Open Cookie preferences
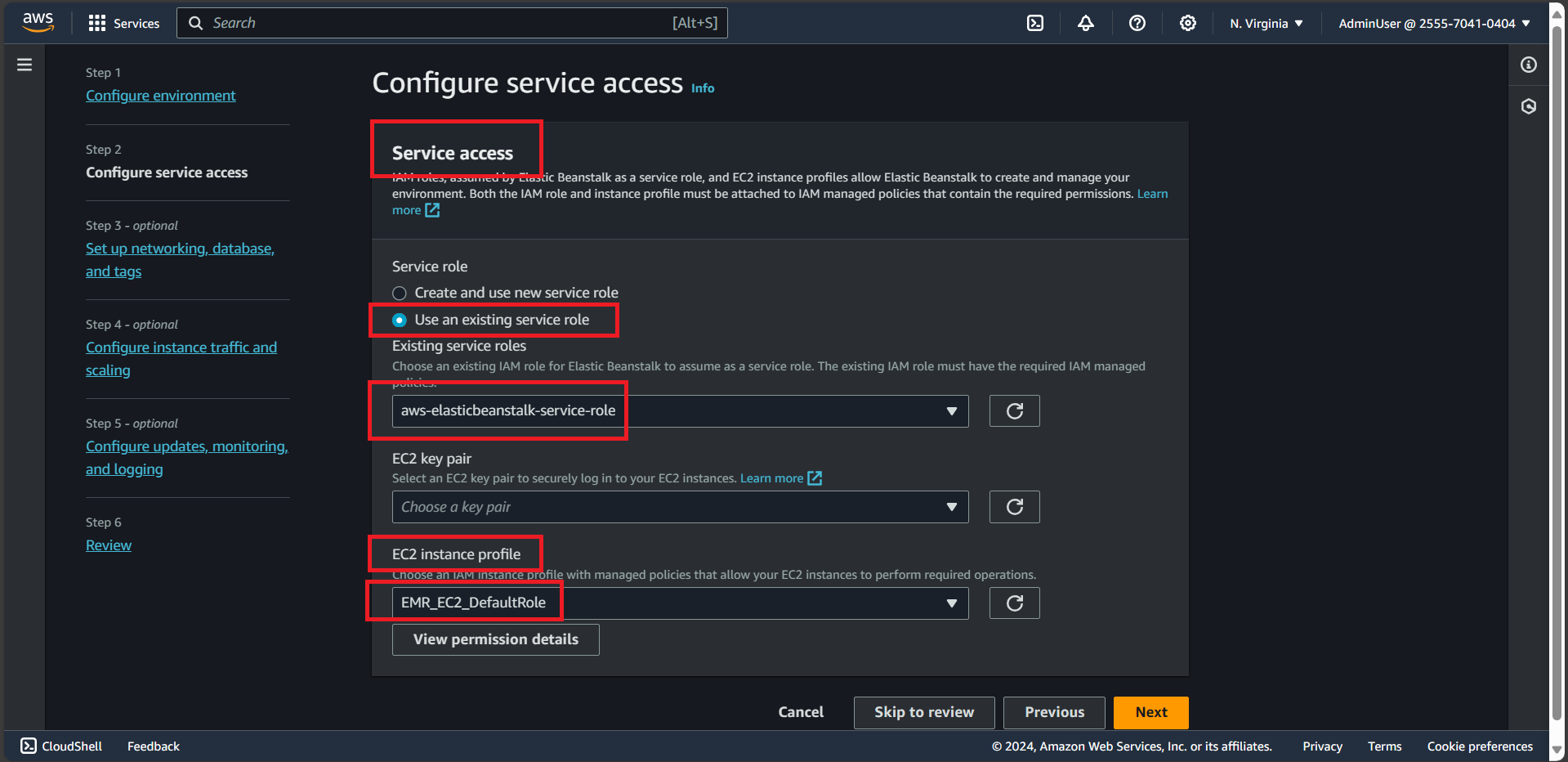1568x762 pixels. pos(1480,746)
